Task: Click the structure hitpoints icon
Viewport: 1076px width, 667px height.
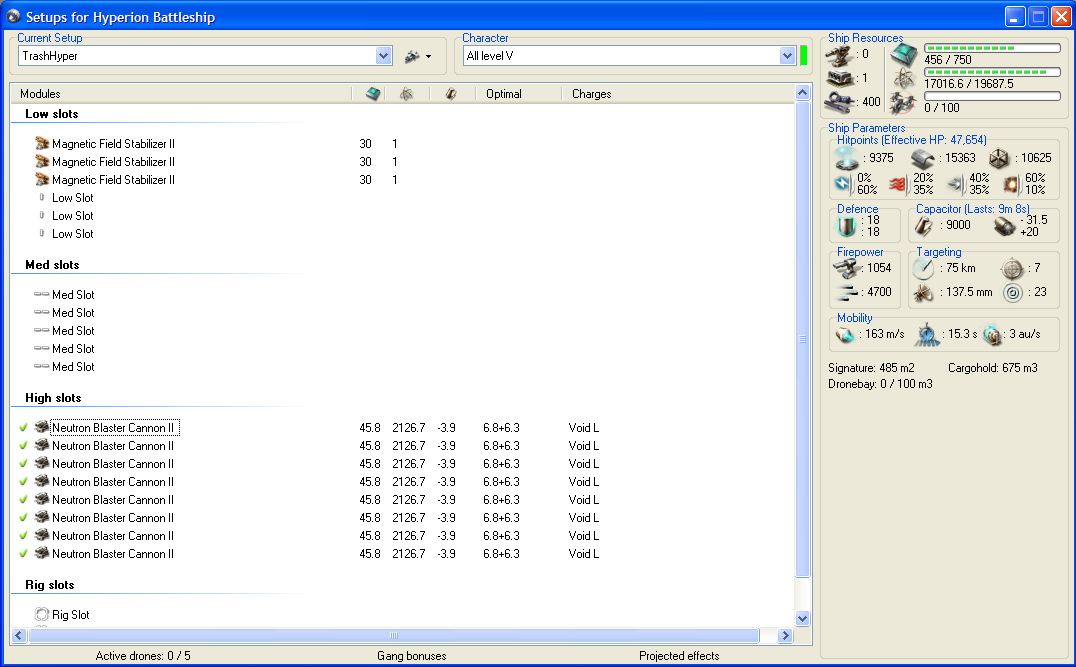Action: [x=999, y=159]
